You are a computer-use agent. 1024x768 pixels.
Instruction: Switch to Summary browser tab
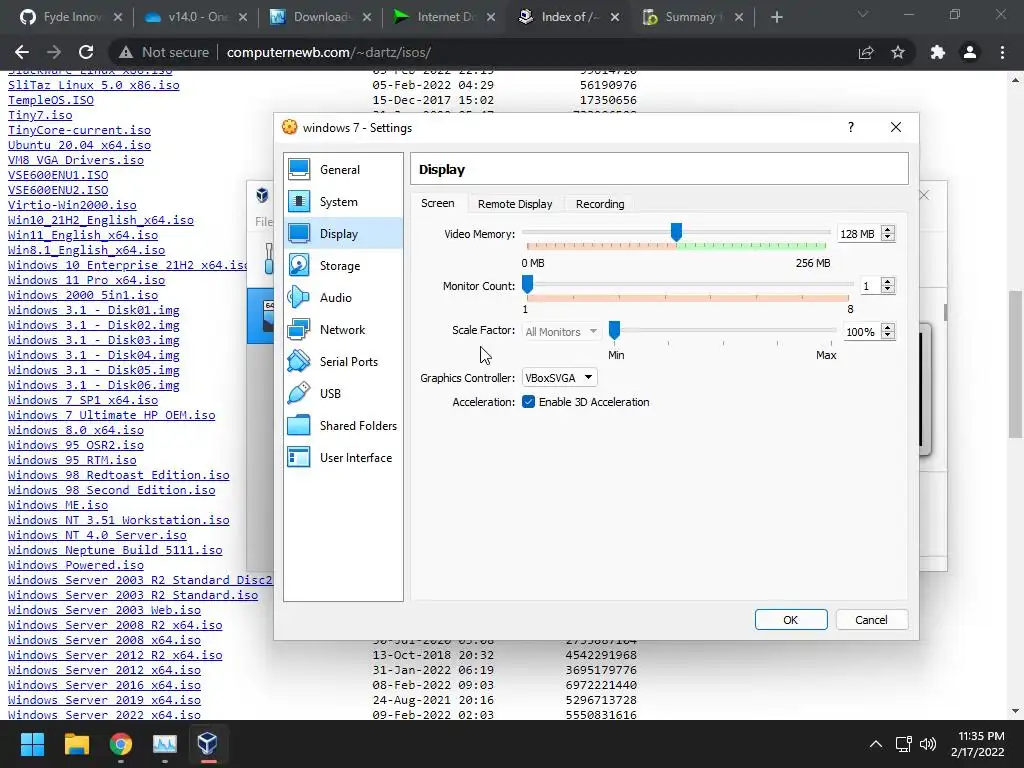point(692,17)
